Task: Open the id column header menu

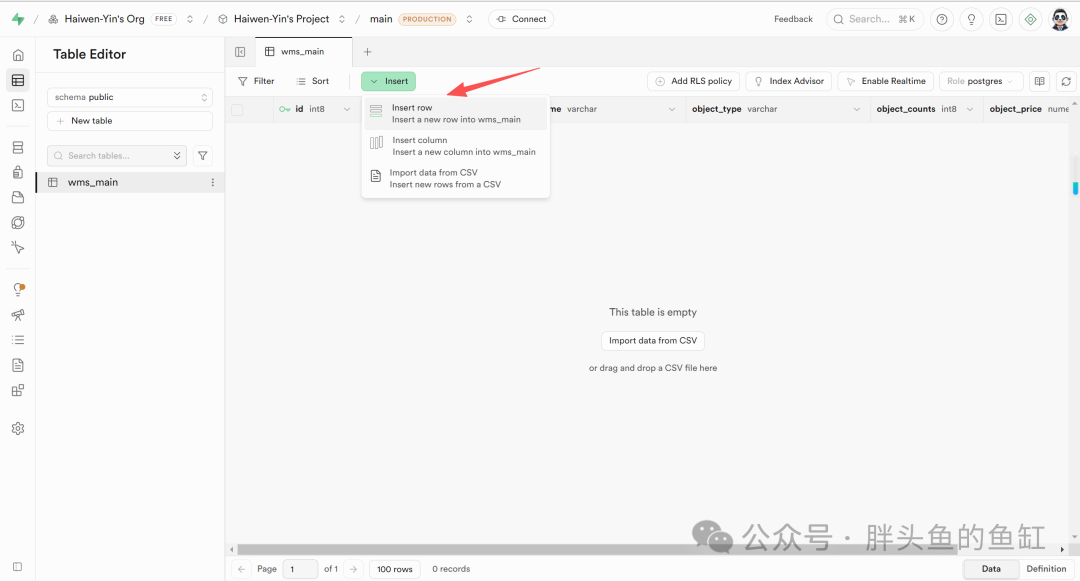Action: [x=346, y=109]
